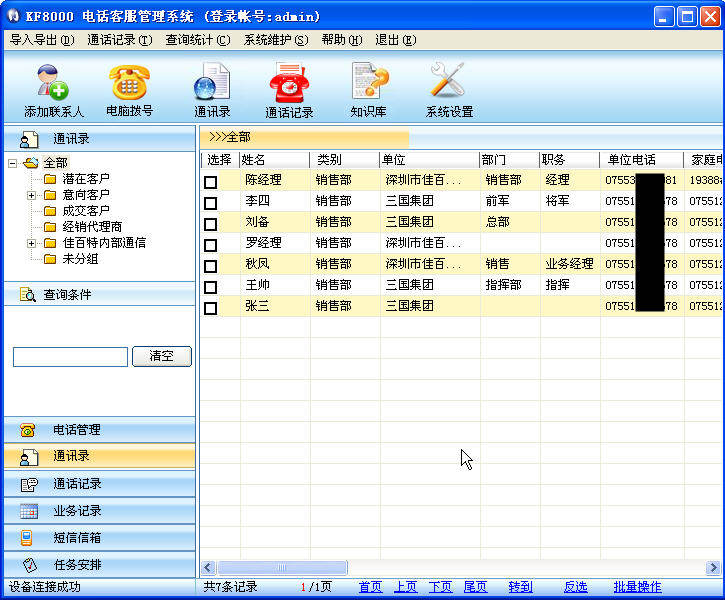Open the 通话记录 red telephone icon
Screen dimensions: 725x600
click(x=289, y=91)
